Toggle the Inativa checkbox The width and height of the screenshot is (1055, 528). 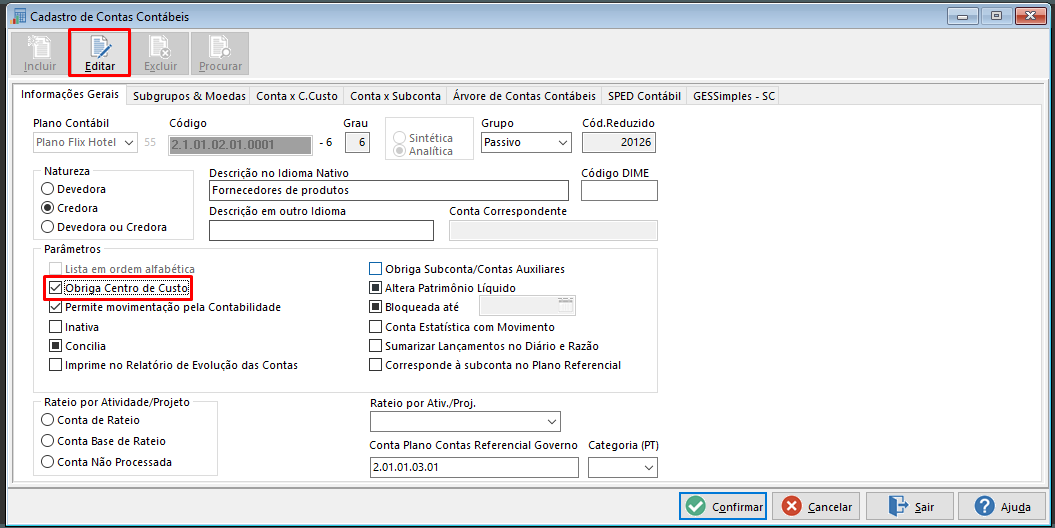click(x=55, y=327)
